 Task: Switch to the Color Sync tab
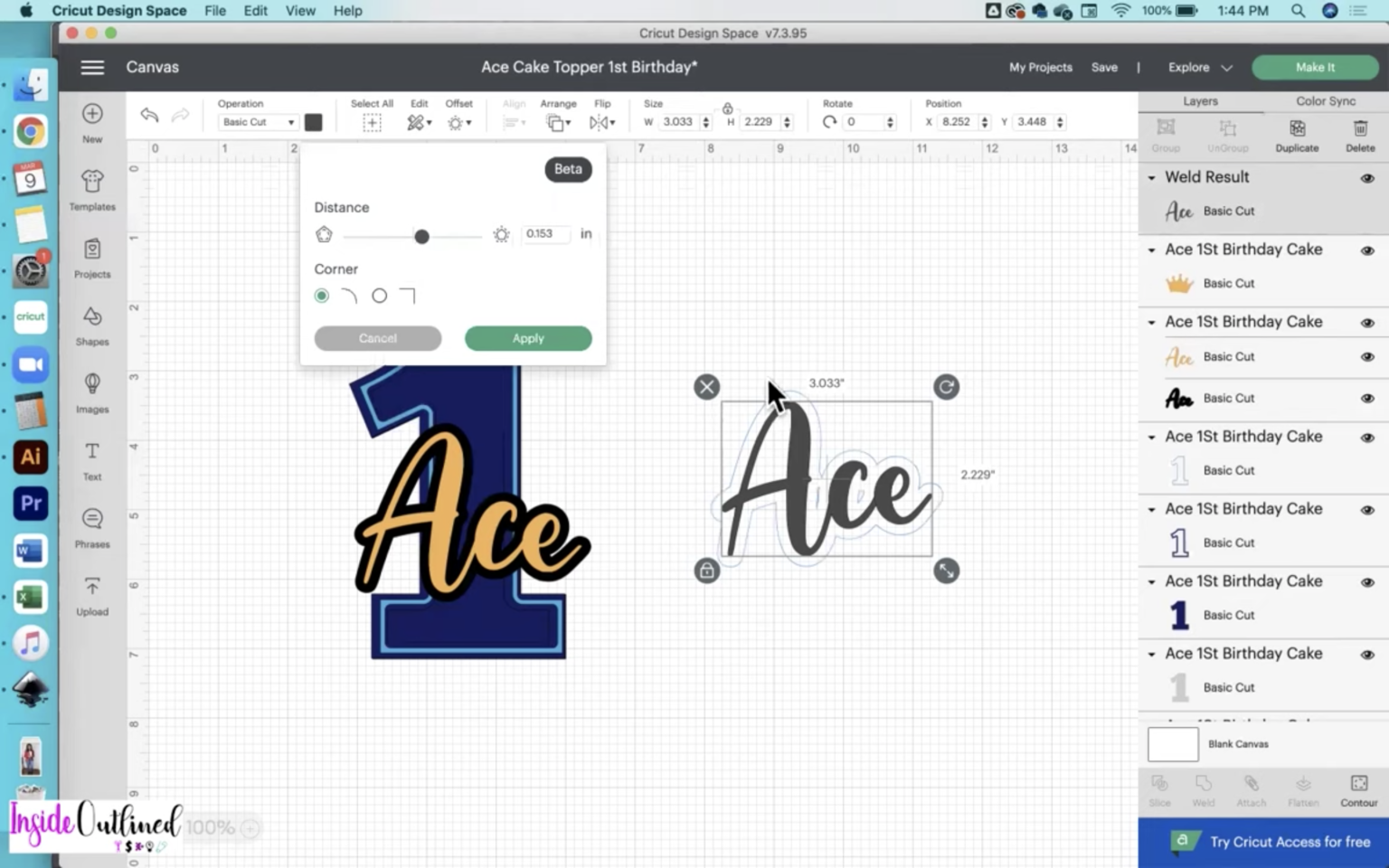[1325, 101]
